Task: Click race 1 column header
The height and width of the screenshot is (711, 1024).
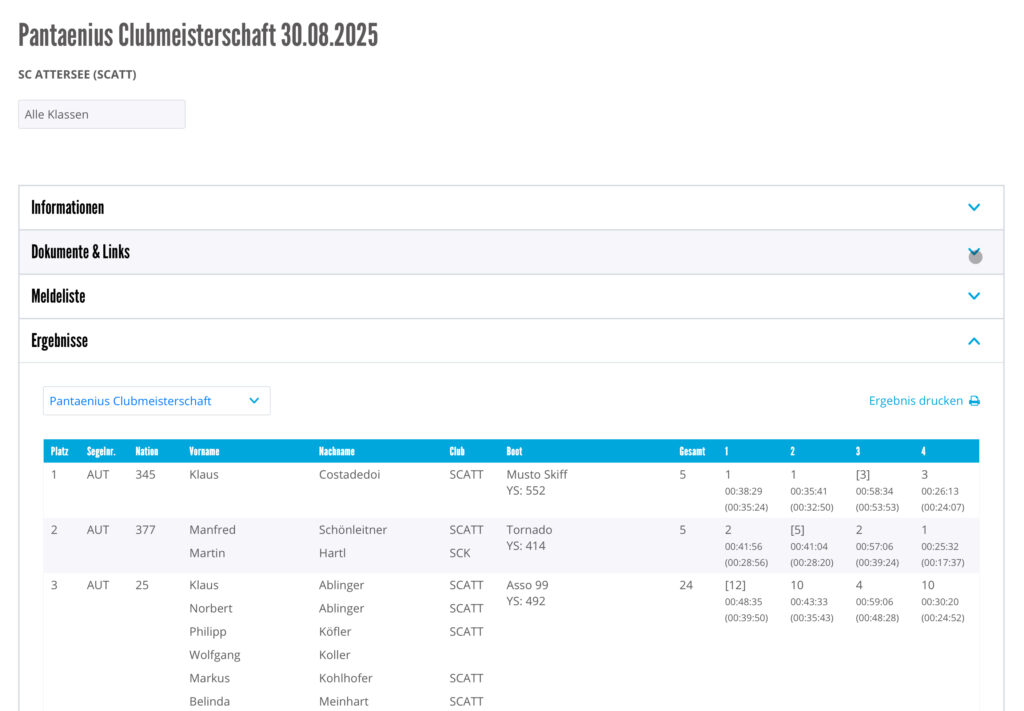Action: (x=726, y=451)
